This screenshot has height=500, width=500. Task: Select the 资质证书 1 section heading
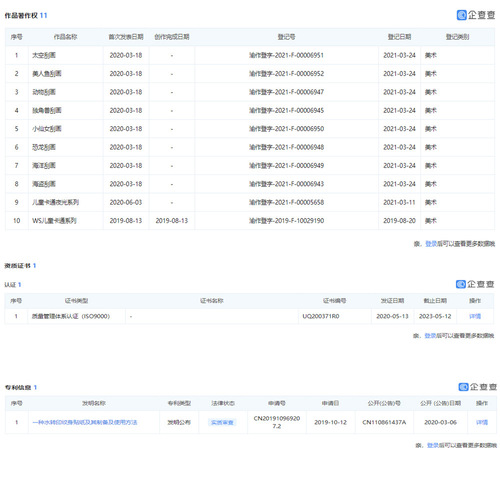[x=20, y=266]
